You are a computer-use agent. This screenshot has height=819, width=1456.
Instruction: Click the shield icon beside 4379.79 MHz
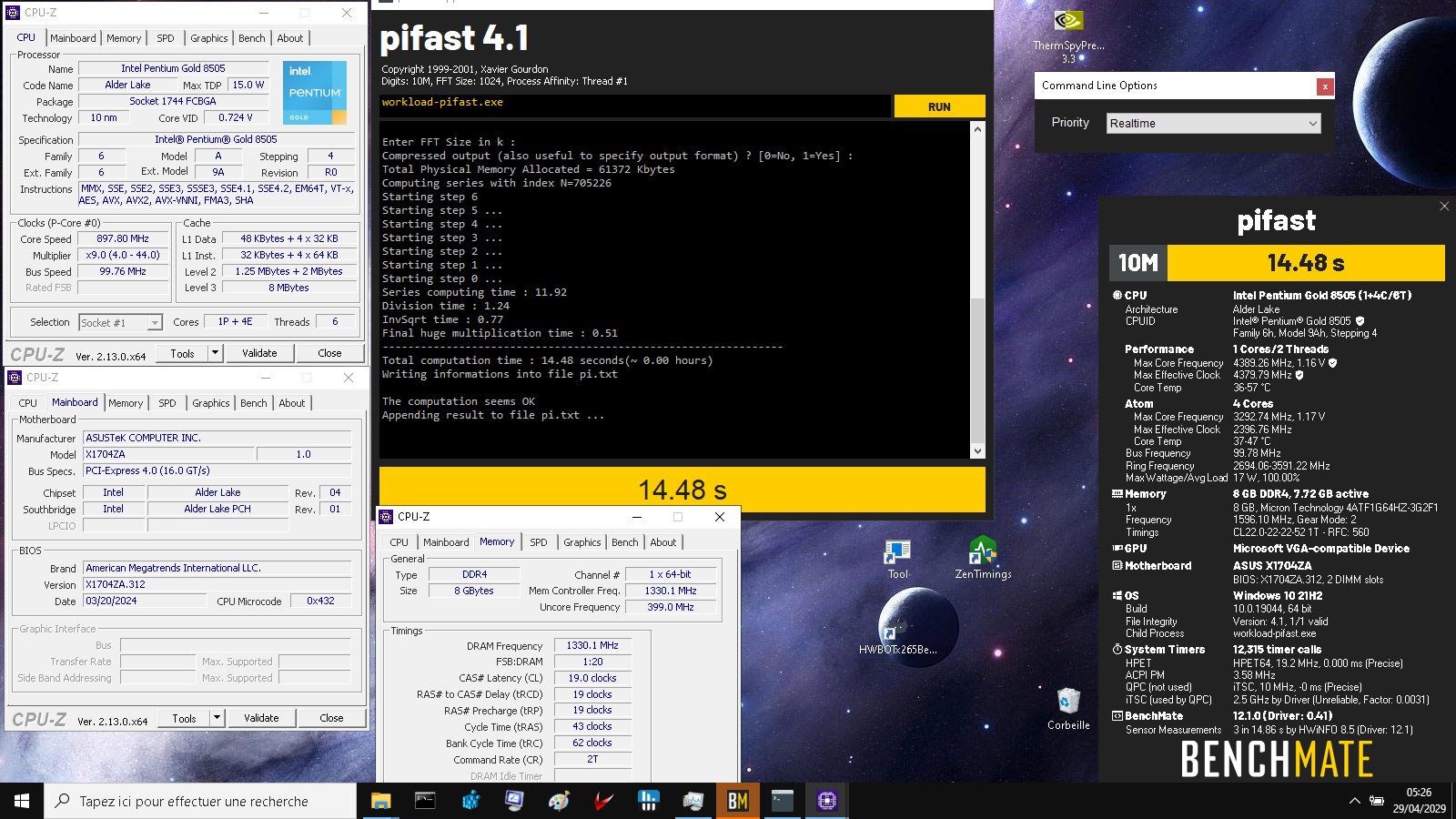pyautogui.click(x=1299, y=375)
